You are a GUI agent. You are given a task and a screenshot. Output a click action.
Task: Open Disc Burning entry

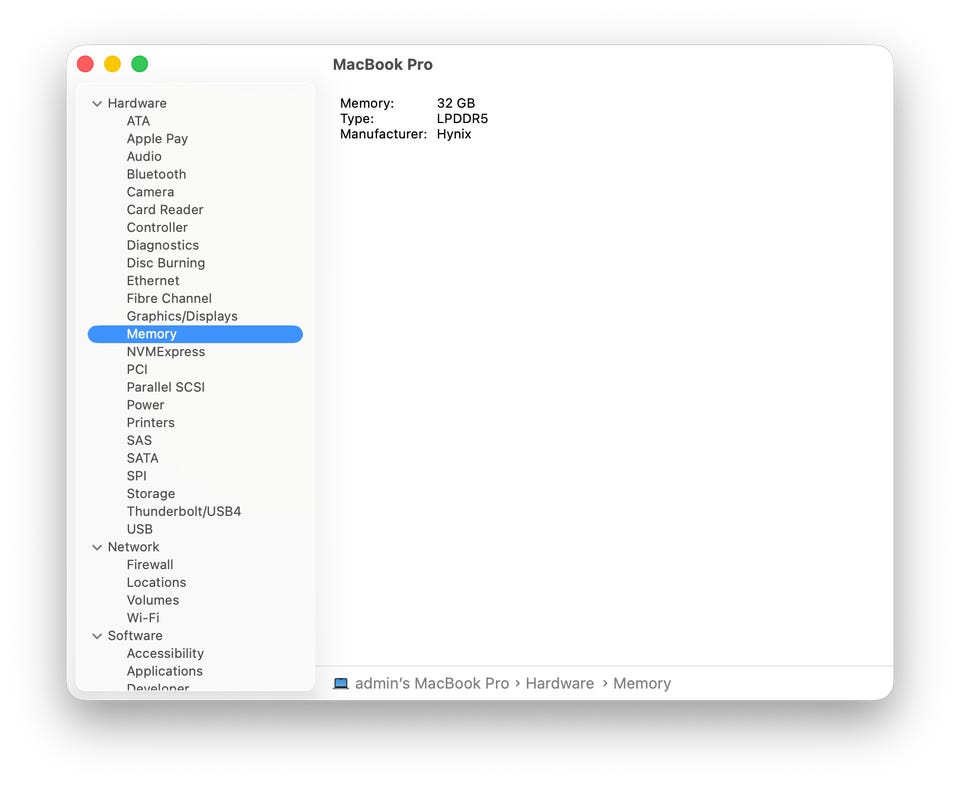click(x=166, y=263)
